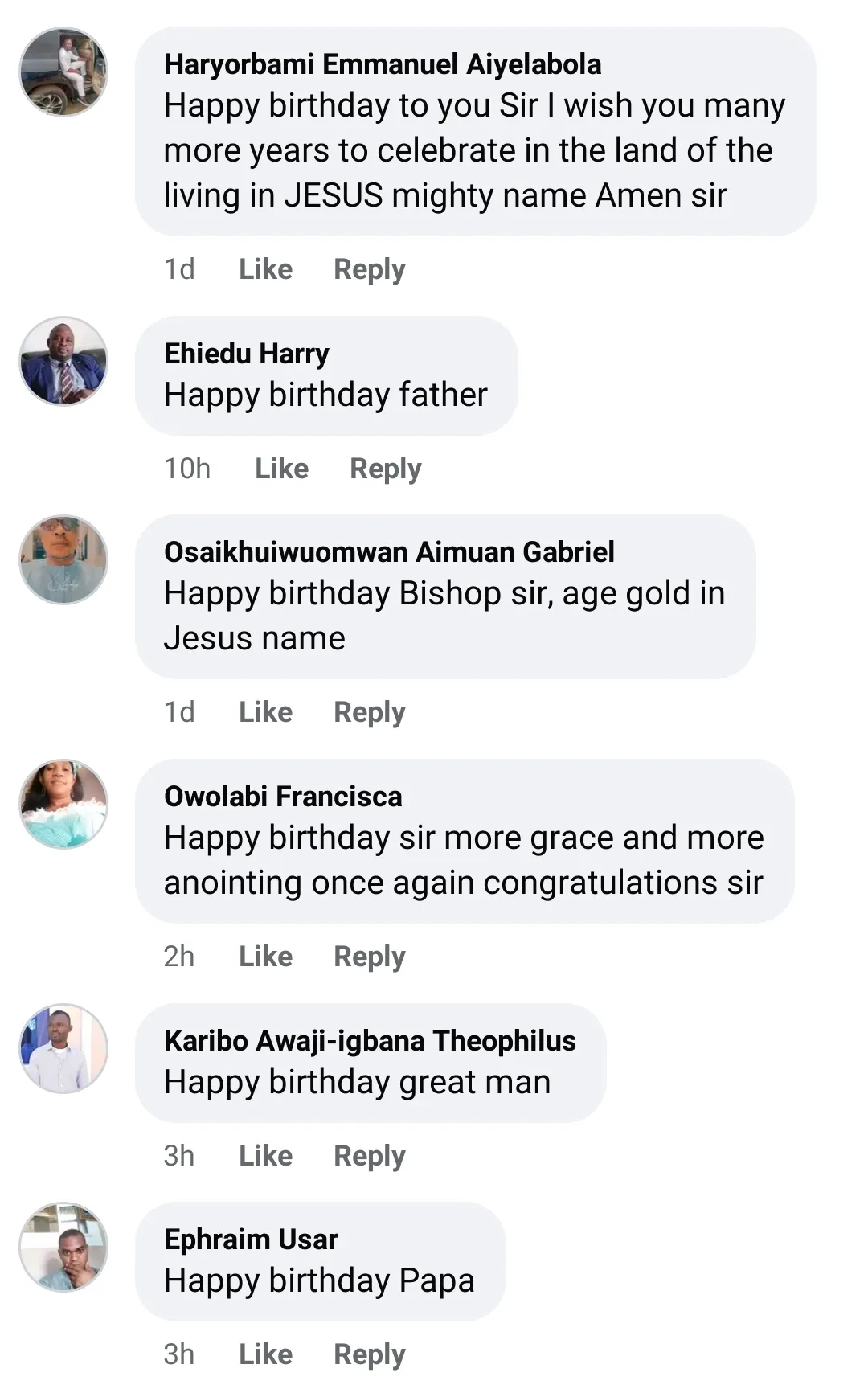Open Karibo Awaji-igbana Theophilus's avatar

[x=63, y=1048]
